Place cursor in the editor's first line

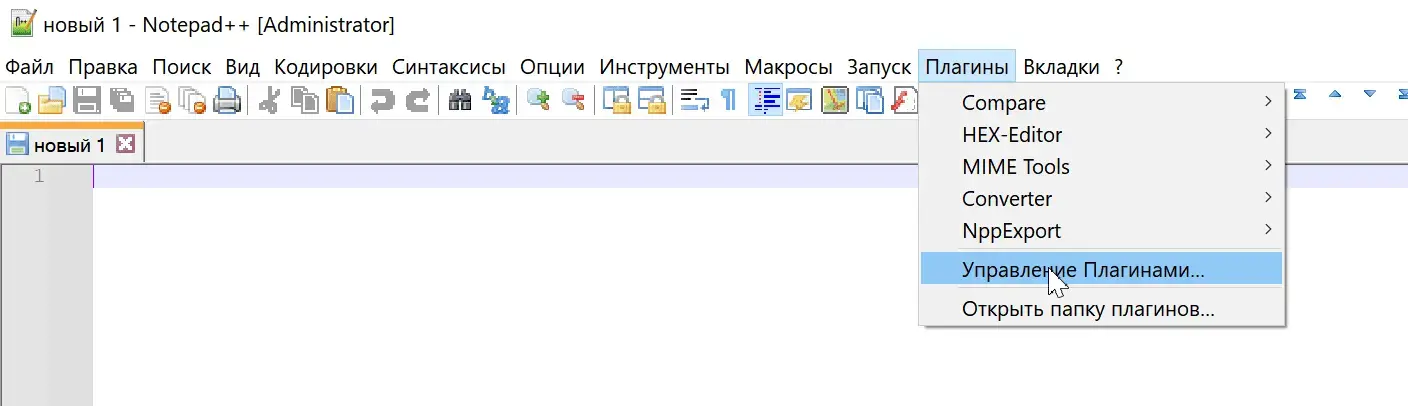pos(750,176)
